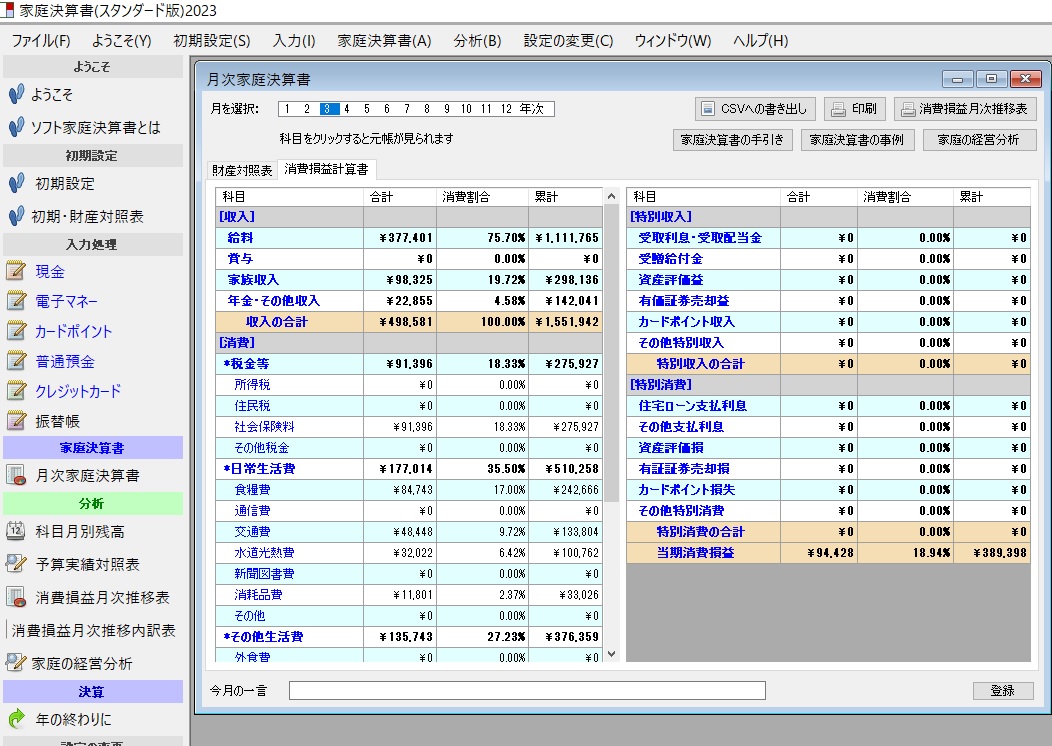The width and height of the screenshot is (1052, 746).
Task: Click the icon beside 月次家庭決算書 in sidebar
Action: point(16,475)
